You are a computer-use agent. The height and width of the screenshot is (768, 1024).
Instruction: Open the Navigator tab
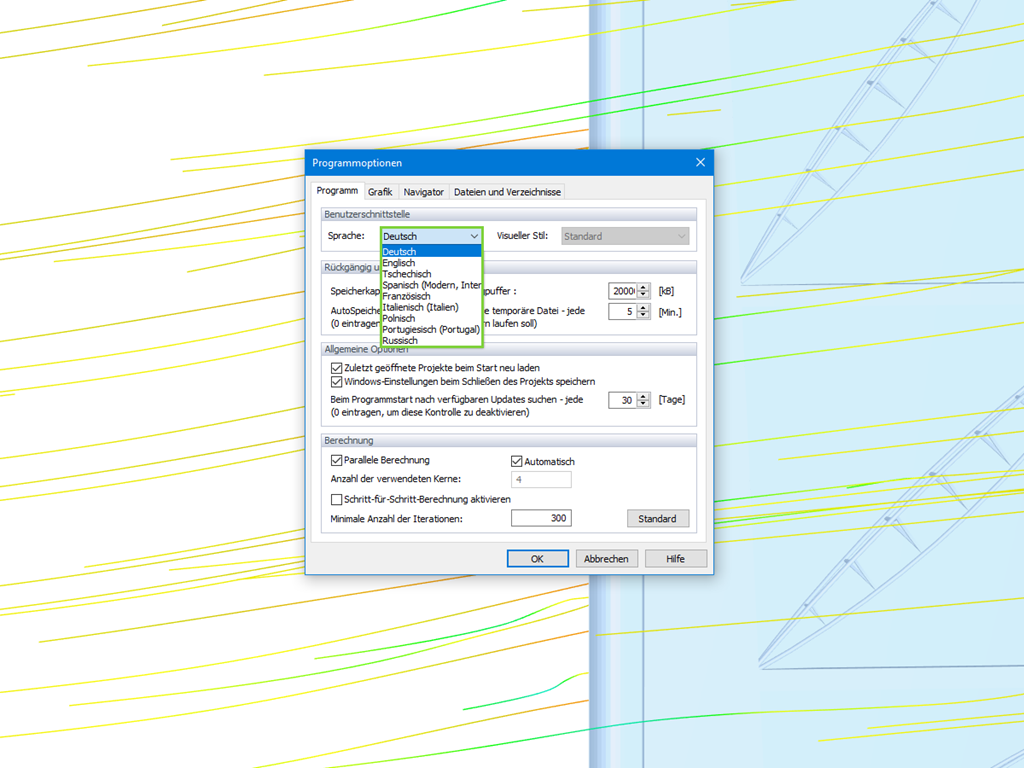pos(423,191)
